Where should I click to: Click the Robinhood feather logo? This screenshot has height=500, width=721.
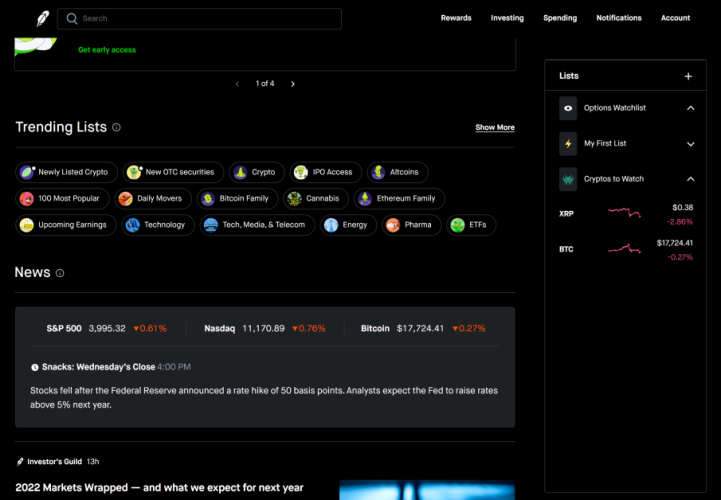click(43, 19)
